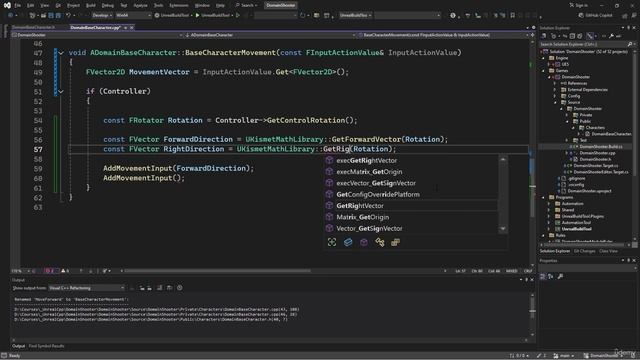Image resolution: width=640 pixels, height=360 pixels.
Task: Open the ADomainBaseCharacter type navigation dropdown
Action: click(269, 35)
